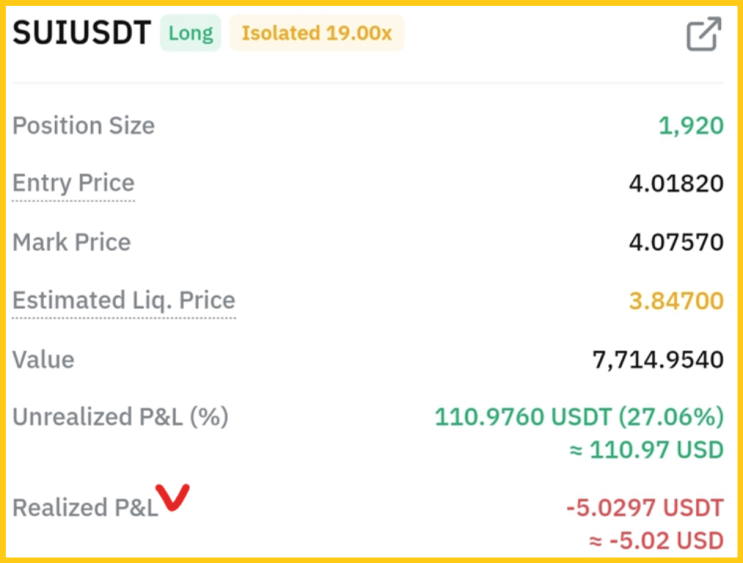Click the realized loss -5.0297 USDT
The image size is (743, 563).
coord(644,508)
